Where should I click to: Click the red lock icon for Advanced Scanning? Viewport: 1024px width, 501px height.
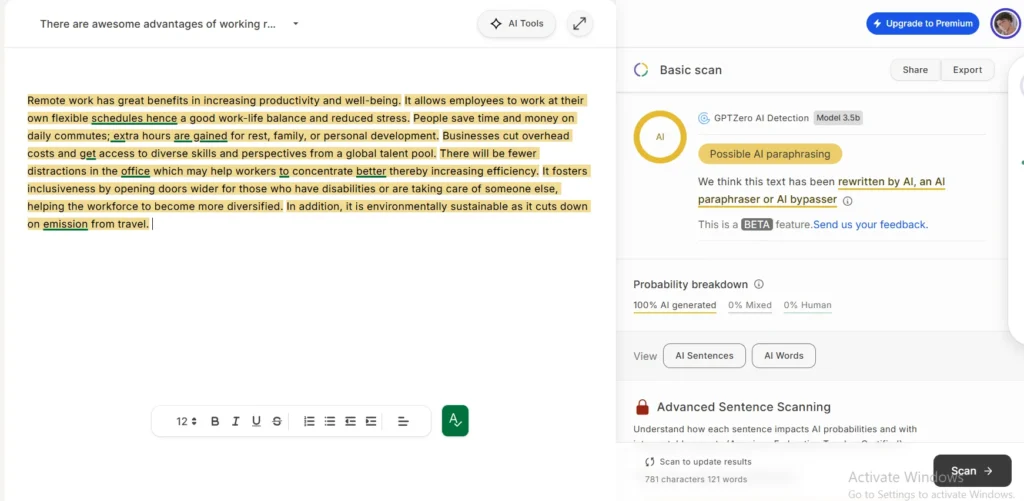[642, 408]
